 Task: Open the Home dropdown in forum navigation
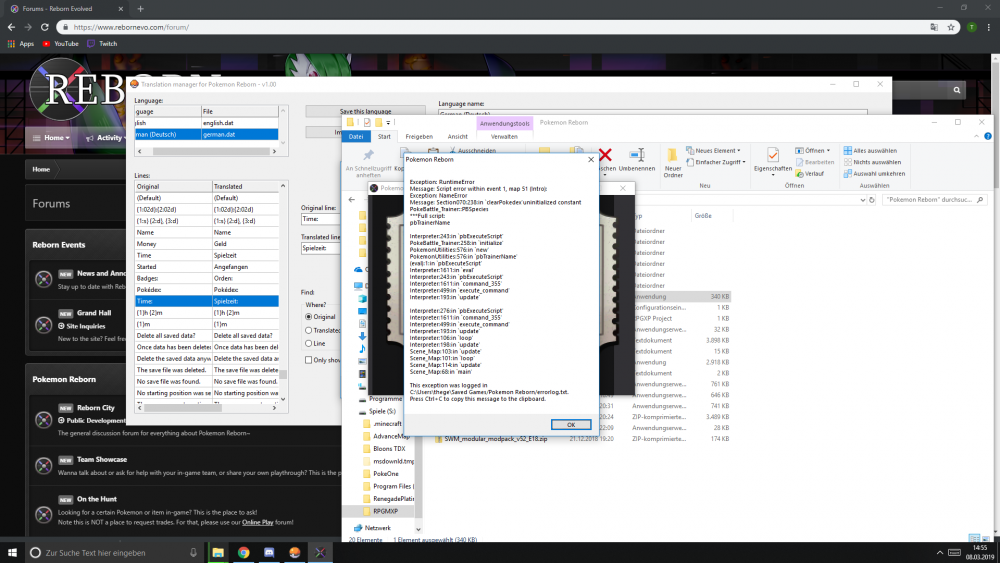(x=51, y=138)
